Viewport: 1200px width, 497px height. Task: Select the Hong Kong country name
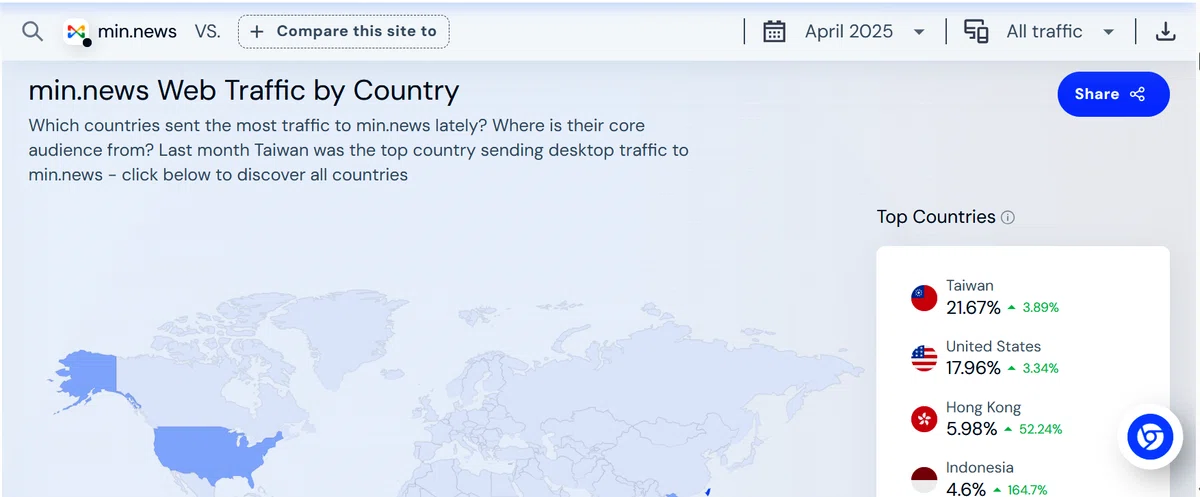tap(984, 407)
